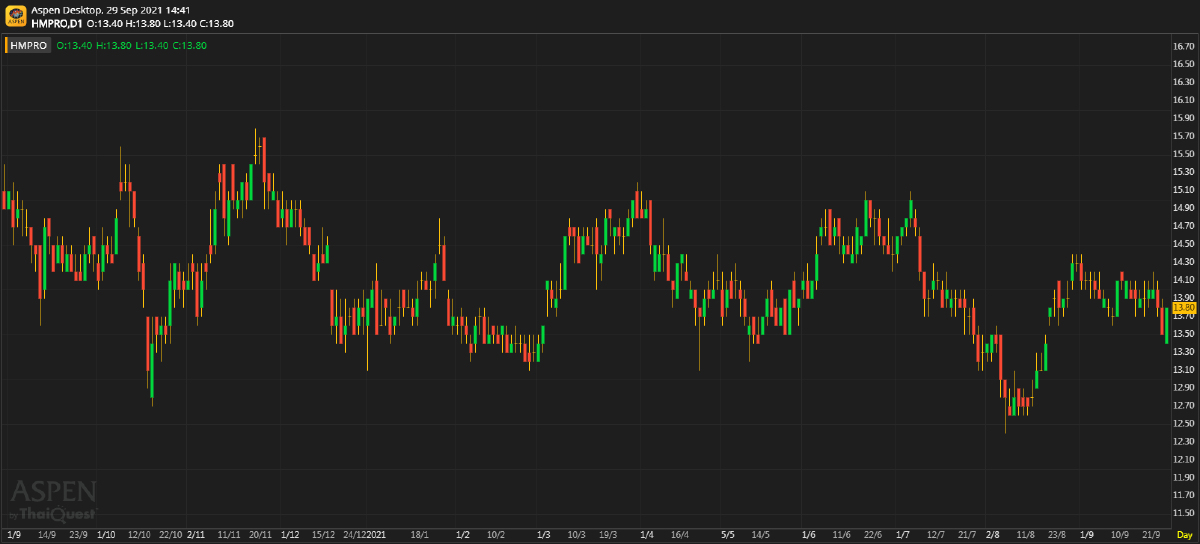
Task: Click the 2/11 date label
Action: [196, 536]
